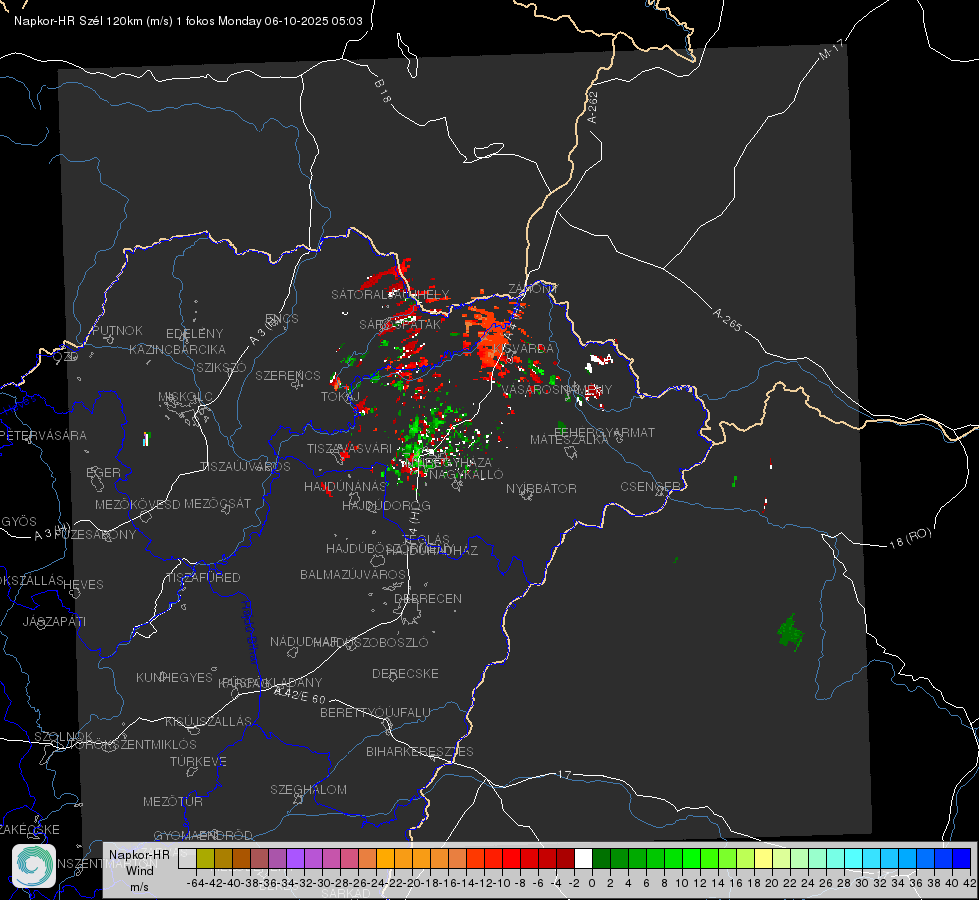The height and width of the screenshot is (900, 979).
Task: Select the white legend color swatch
Action: click(x=583, y=858)
